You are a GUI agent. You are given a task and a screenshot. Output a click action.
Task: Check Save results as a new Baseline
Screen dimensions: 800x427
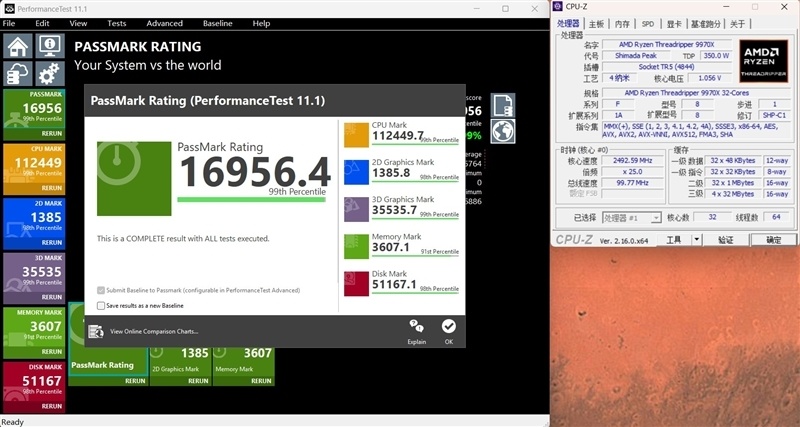pos(101,305)
